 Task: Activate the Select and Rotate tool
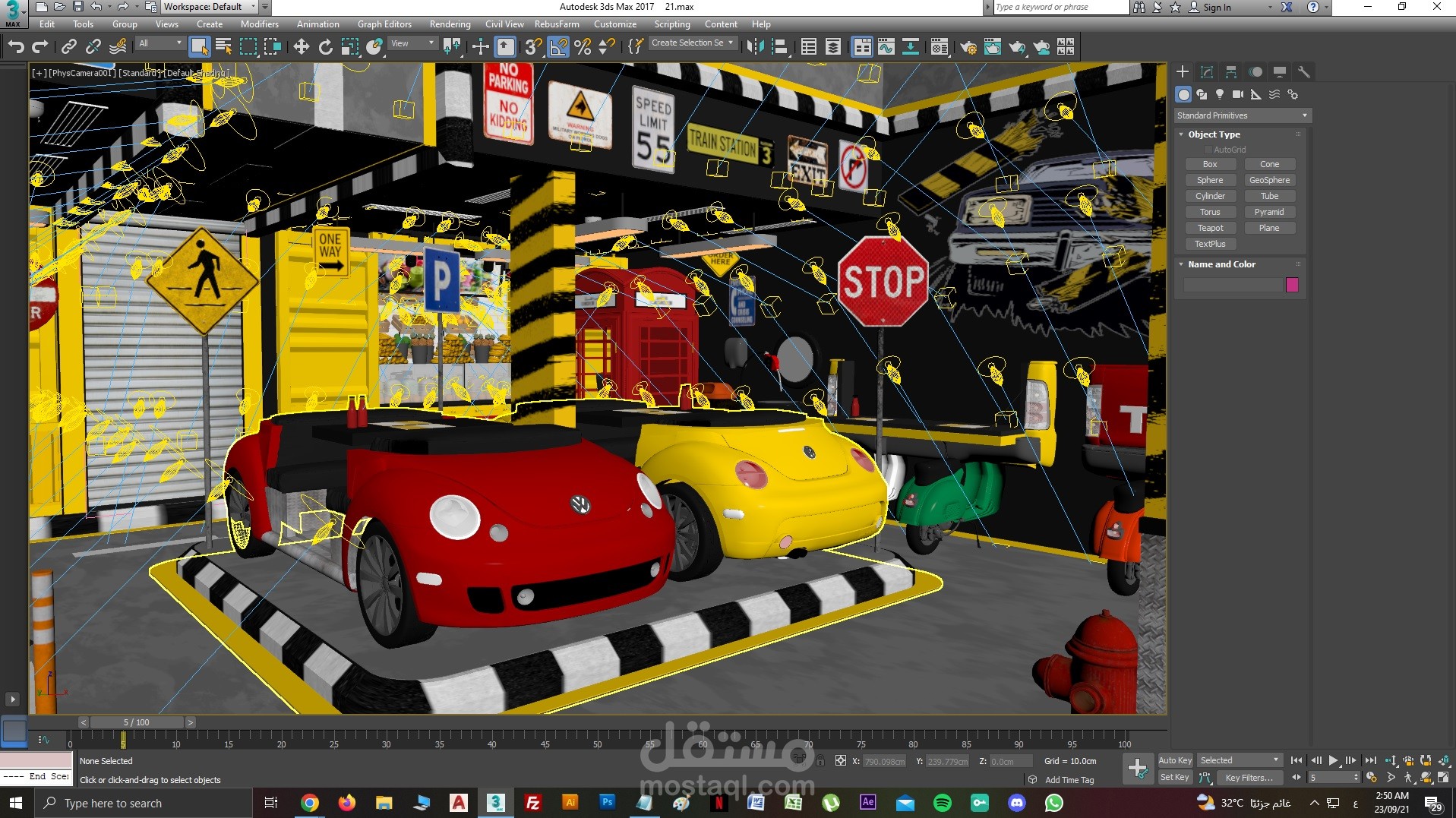point(326,47)
